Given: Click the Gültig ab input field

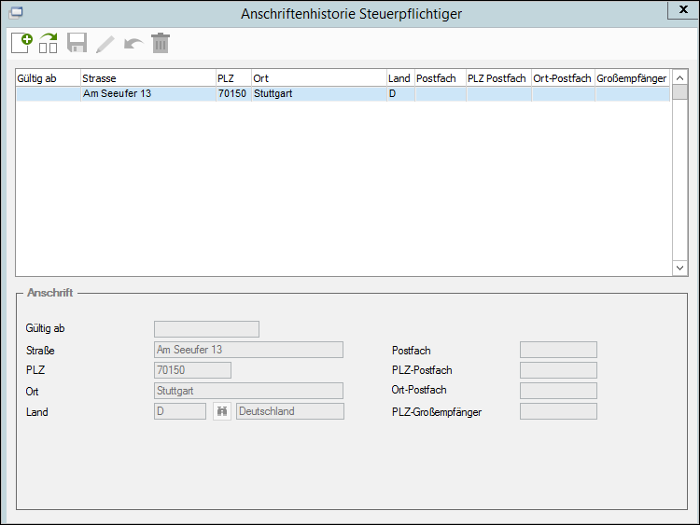Looking at the screenshot, I should (x=207, y=329).
